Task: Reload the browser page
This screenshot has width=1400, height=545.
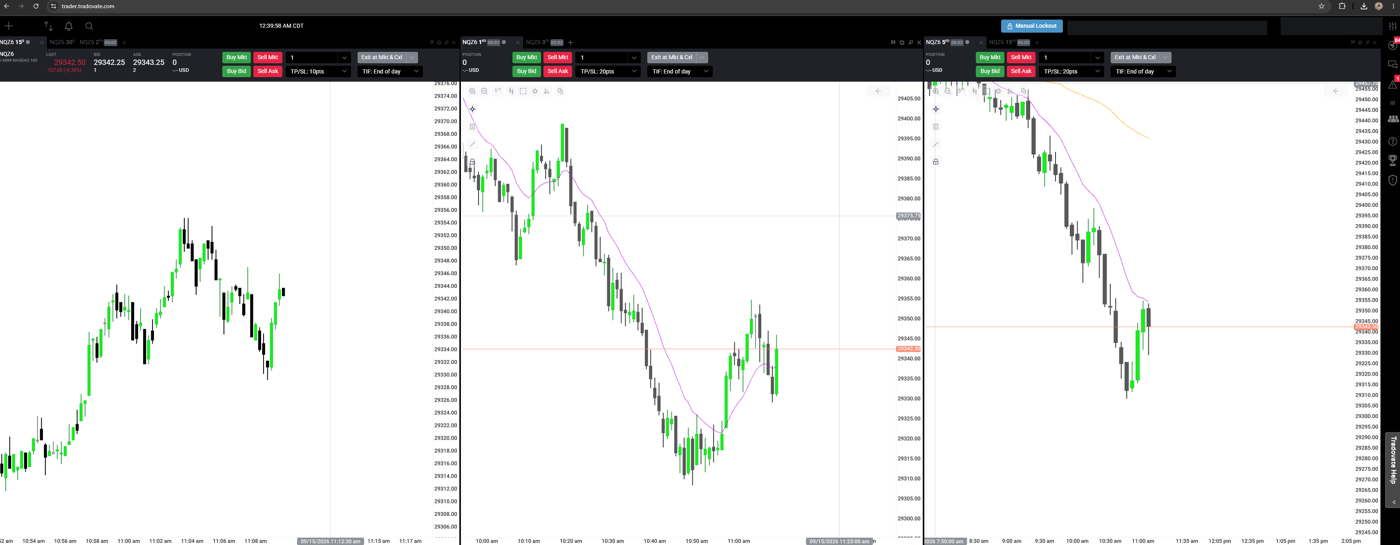Action: (36, 6)
